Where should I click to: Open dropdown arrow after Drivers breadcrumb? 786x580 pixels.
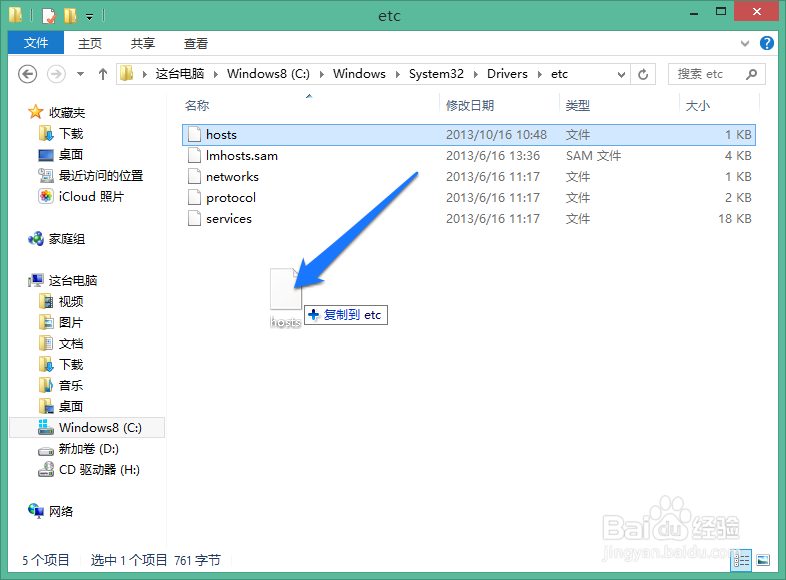point(540,75)
